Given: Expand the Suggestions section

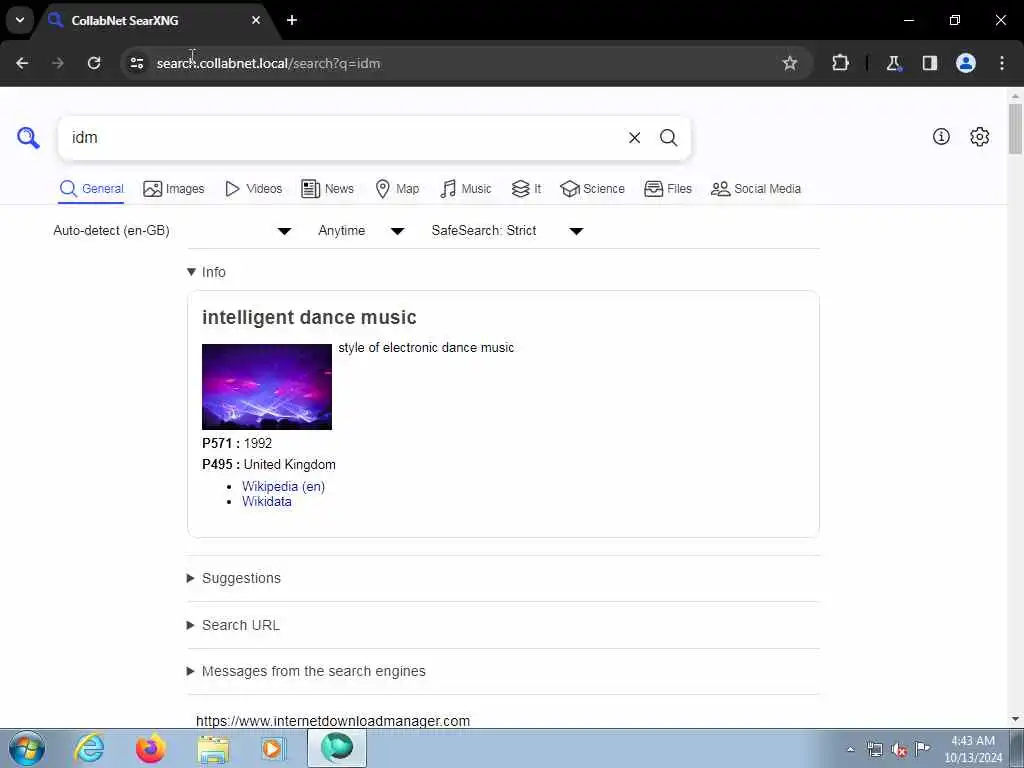Looking at the screenshot, I should (x=234, y=579).
